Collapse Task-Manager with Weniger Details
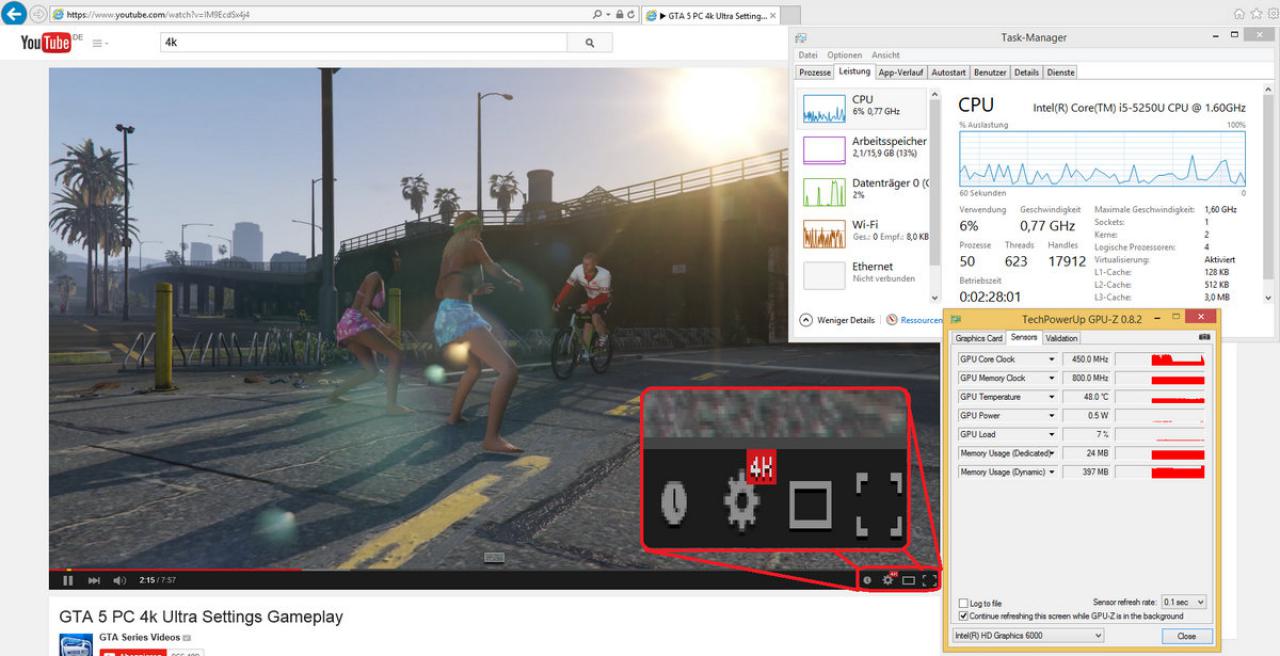 [x=839, y=320]
